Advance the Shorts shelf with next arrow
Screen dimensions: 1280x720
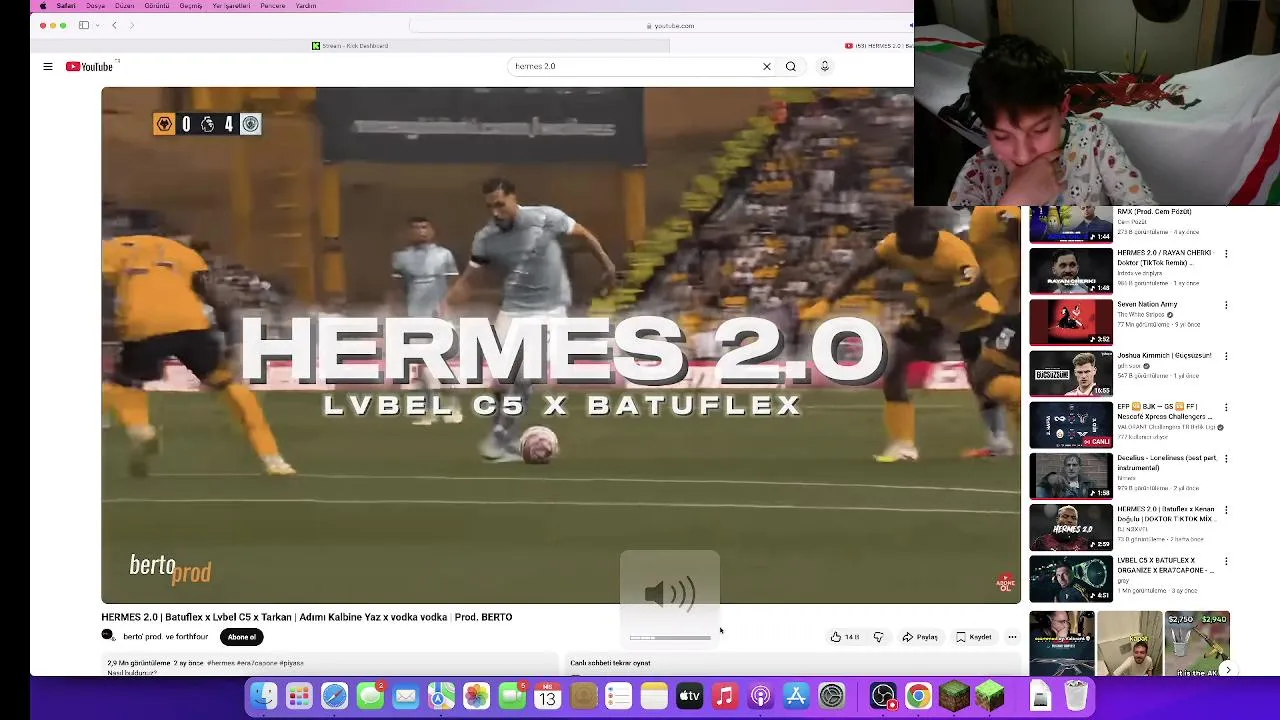point(1228,670)
